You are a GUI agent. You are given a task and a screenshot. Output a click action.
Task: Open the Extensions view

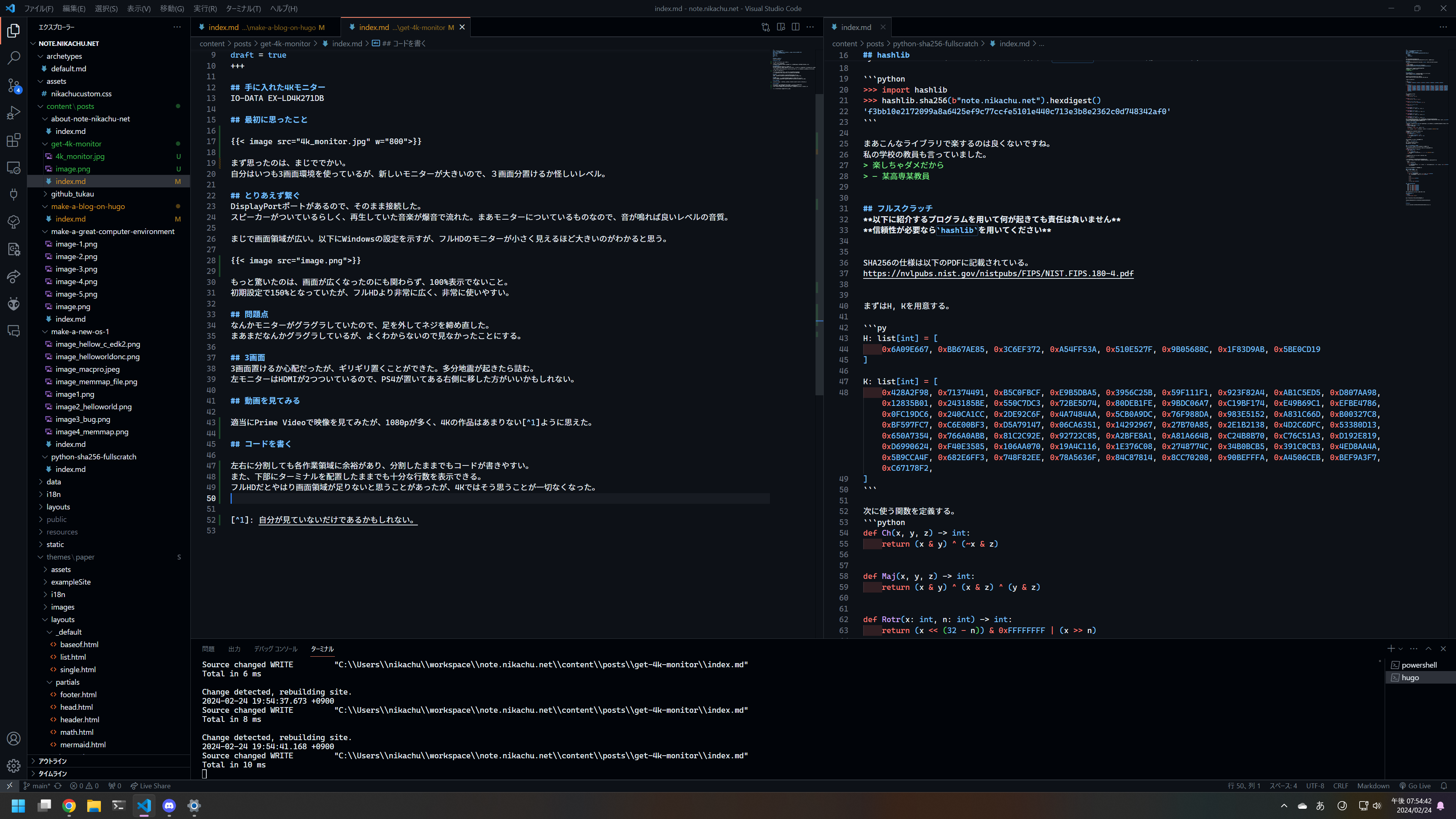pos(14,140)
